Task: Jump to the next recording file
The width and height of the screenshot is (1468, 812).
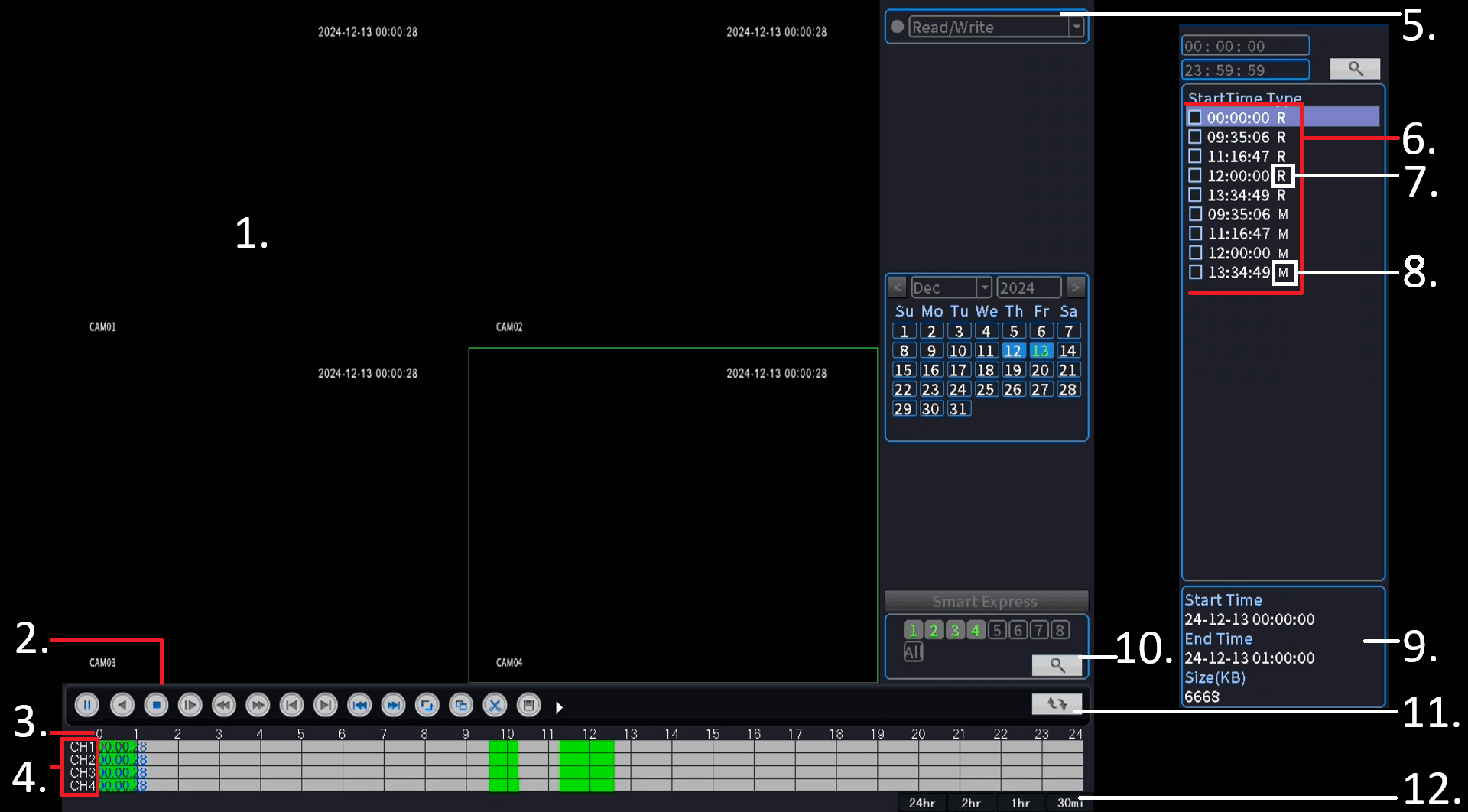Action: coord(393,705)
